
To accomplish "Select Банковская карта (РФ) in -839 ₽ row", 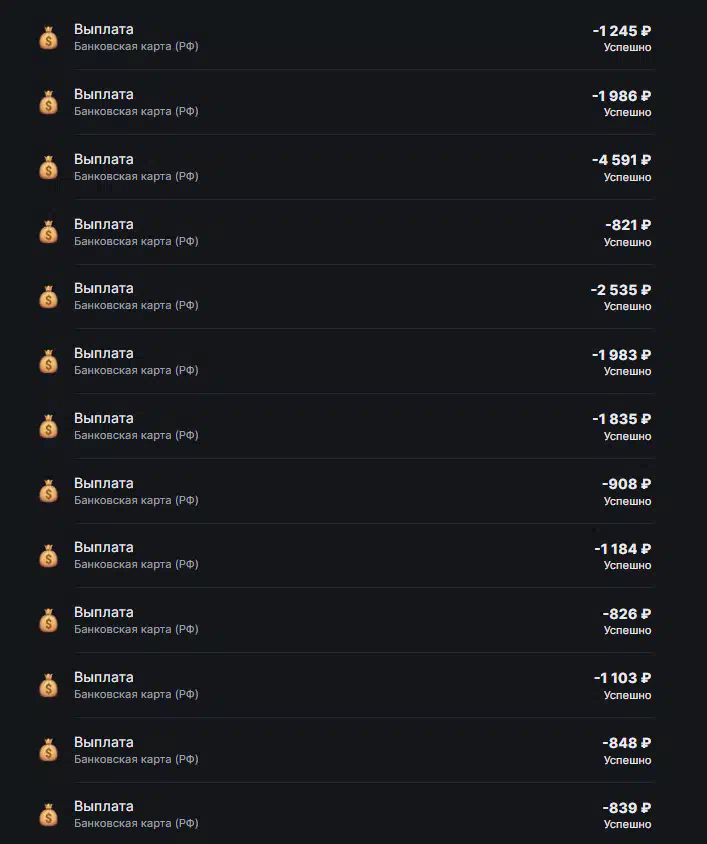I will click(x=136, y=823).
